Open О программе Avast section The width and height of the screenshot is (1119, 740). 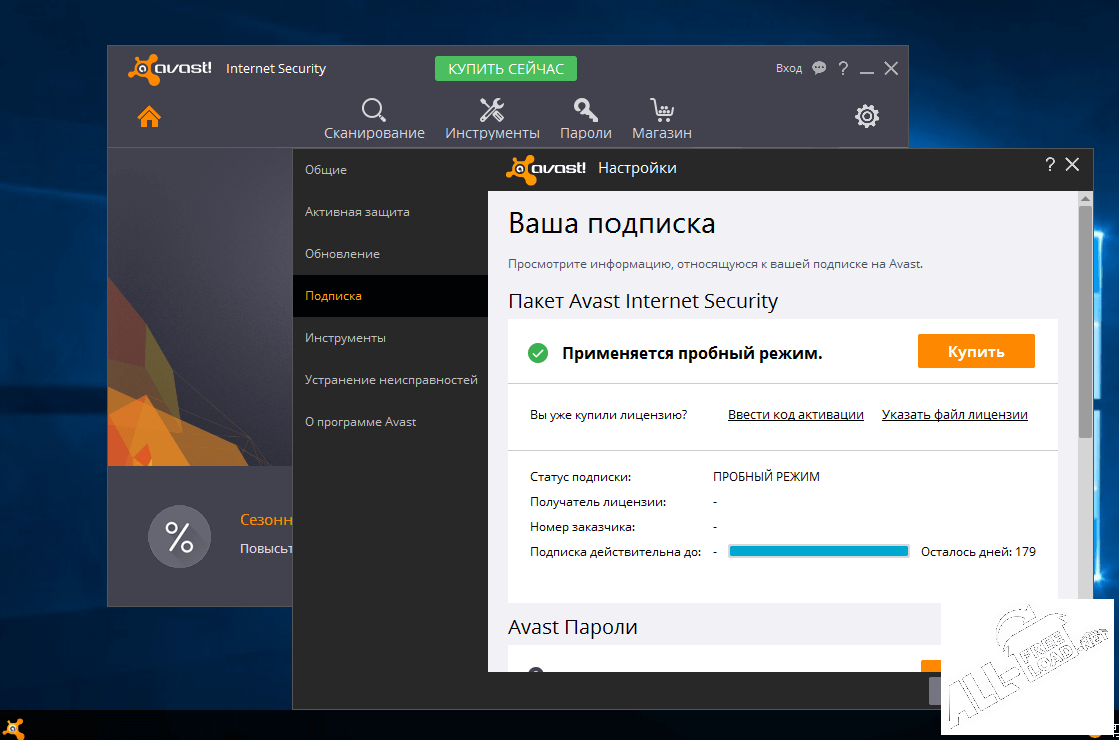pyautogui.click(x=360, y=422)
